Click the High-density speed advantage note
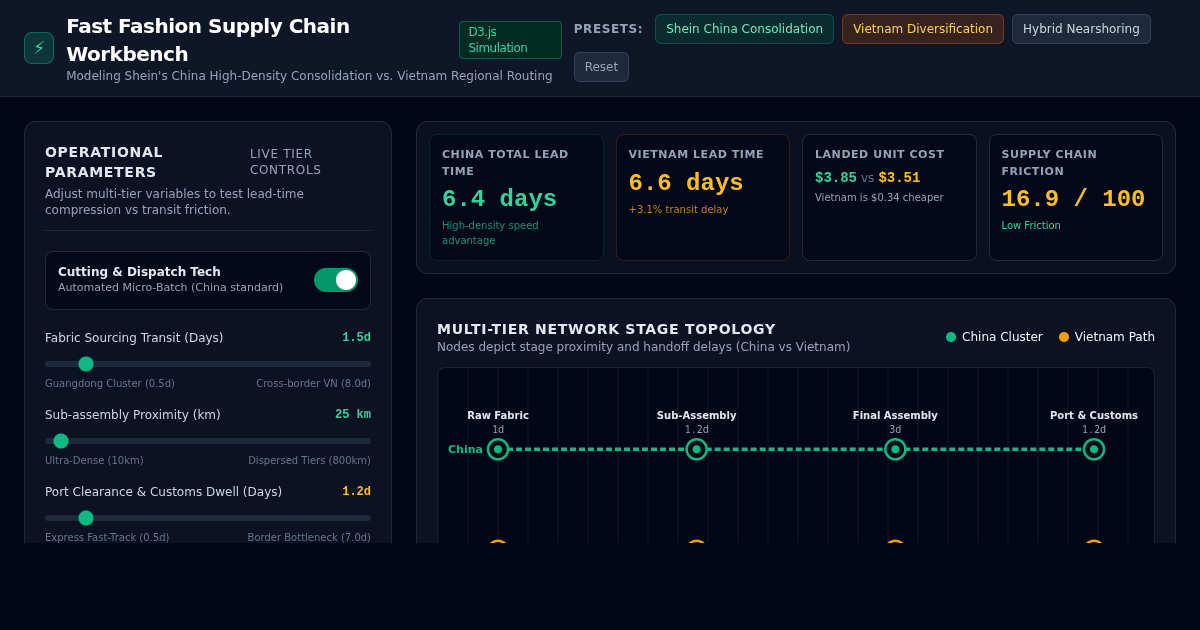 tap(490, 233)
